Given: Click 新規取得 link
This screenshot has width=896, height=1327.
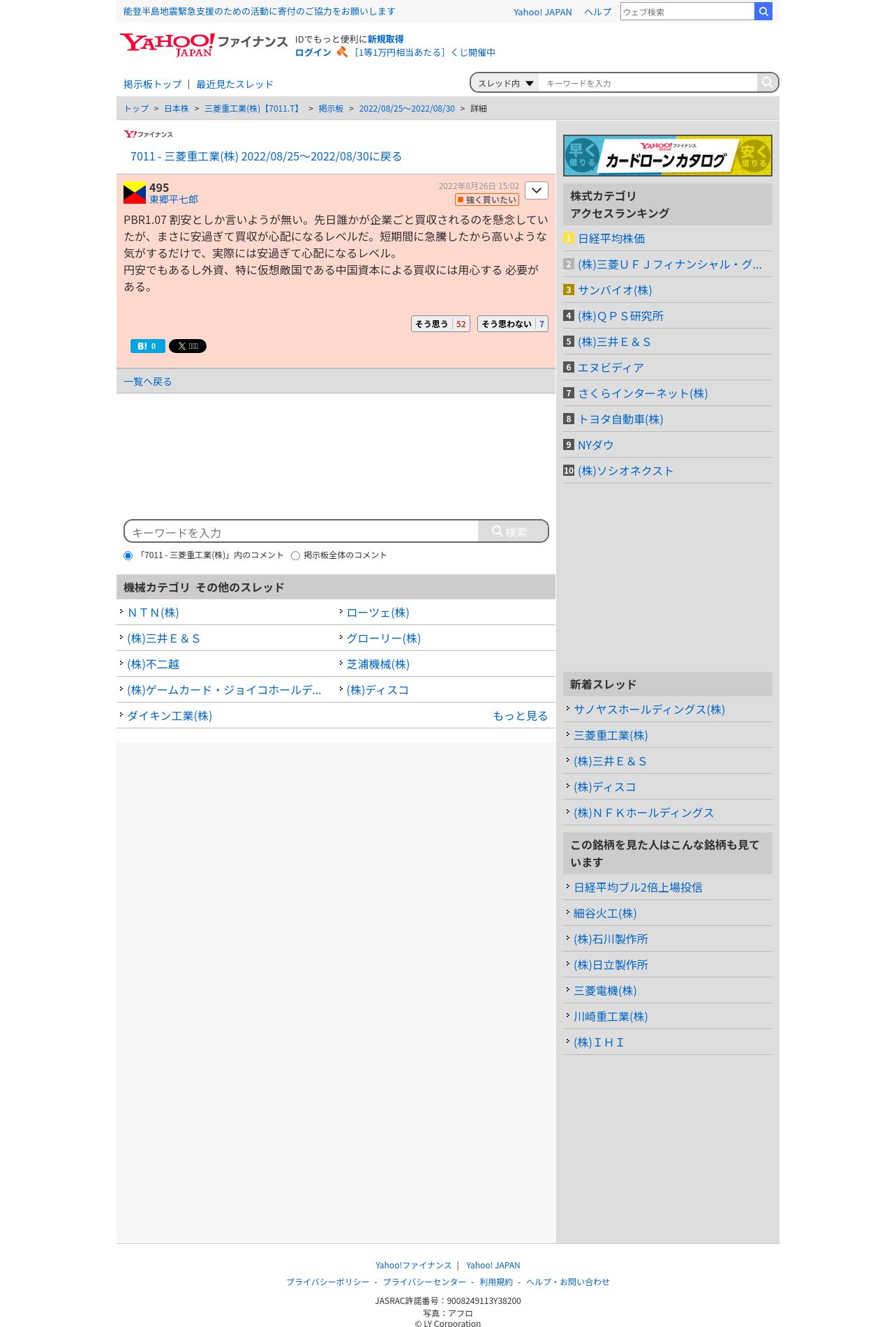Looking at the screenshot, I should coord(385,39).
